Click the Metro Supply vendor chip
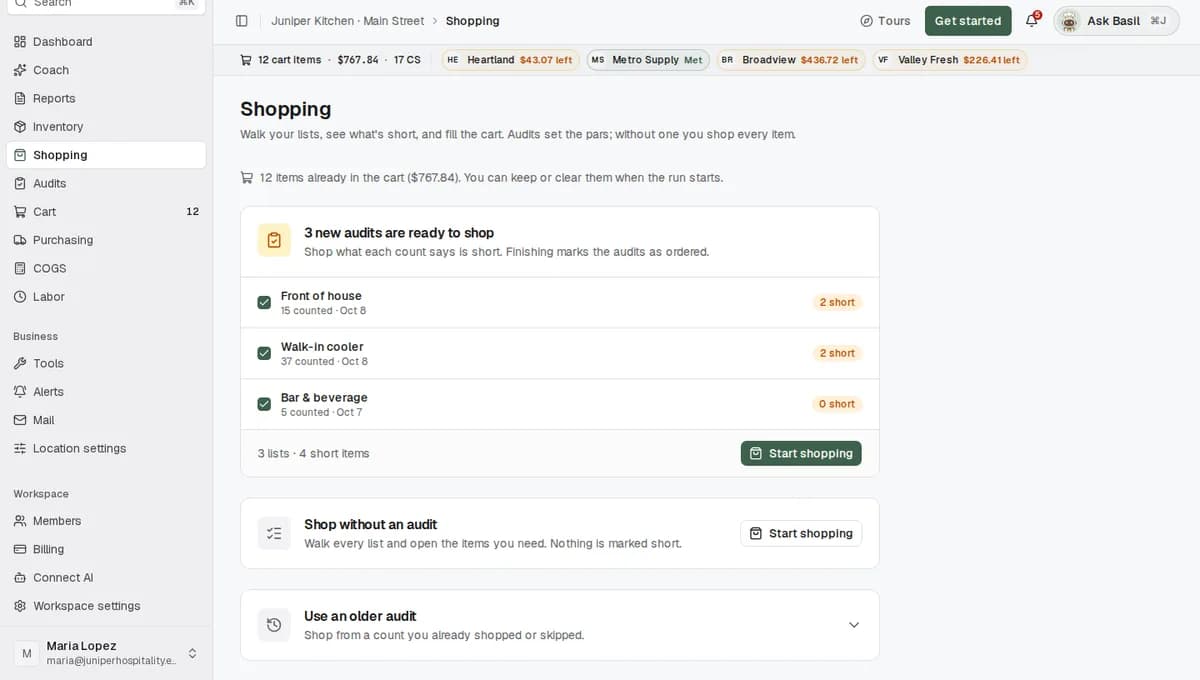1200x680 pixels. [x=648, y=60]
